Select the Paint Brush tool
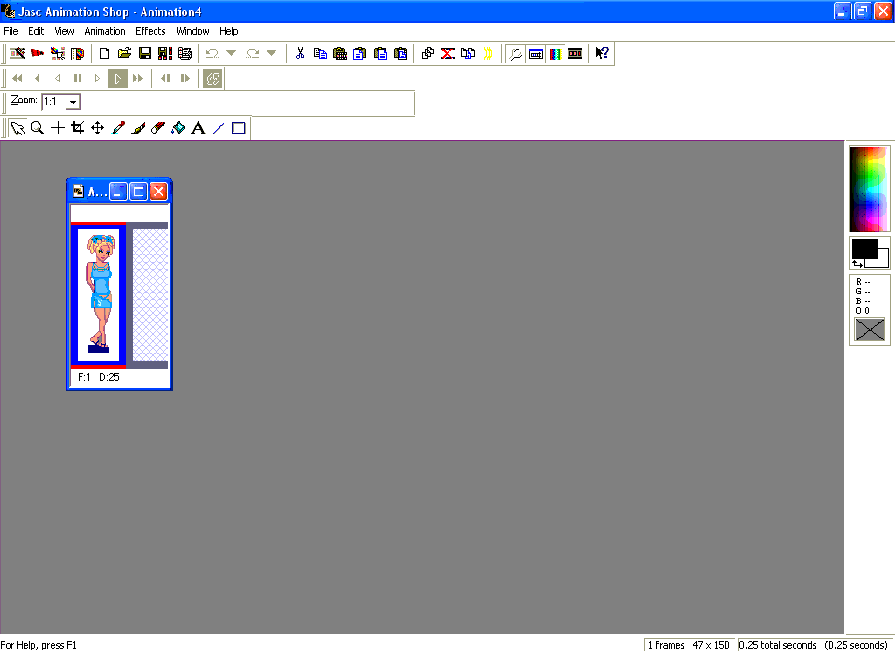Screen dimensions: 895x652 coord(138,127)
